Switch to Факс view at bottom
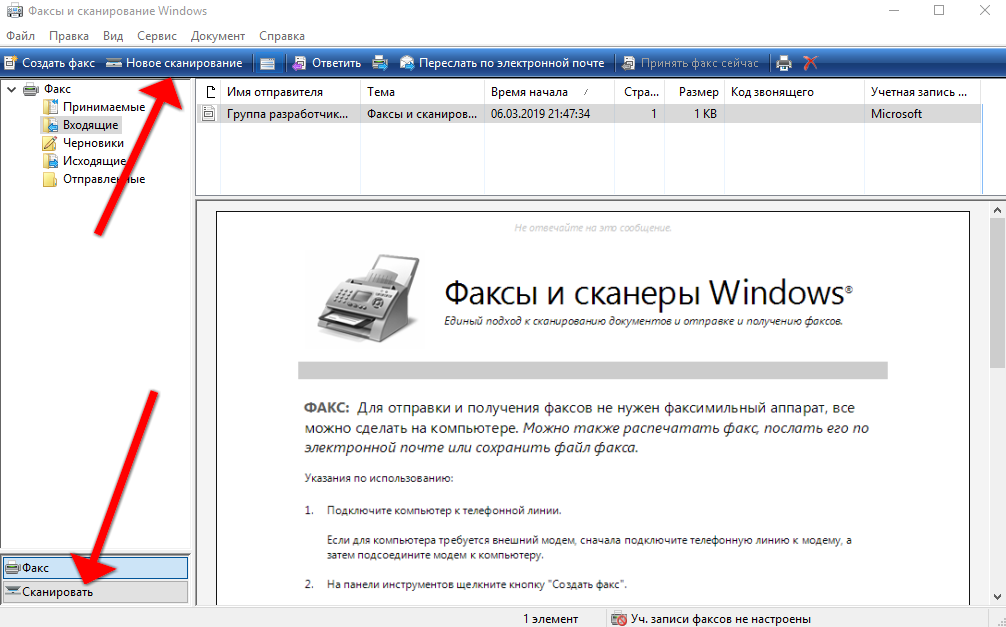 pyautogui.click(x=95, y=568)
